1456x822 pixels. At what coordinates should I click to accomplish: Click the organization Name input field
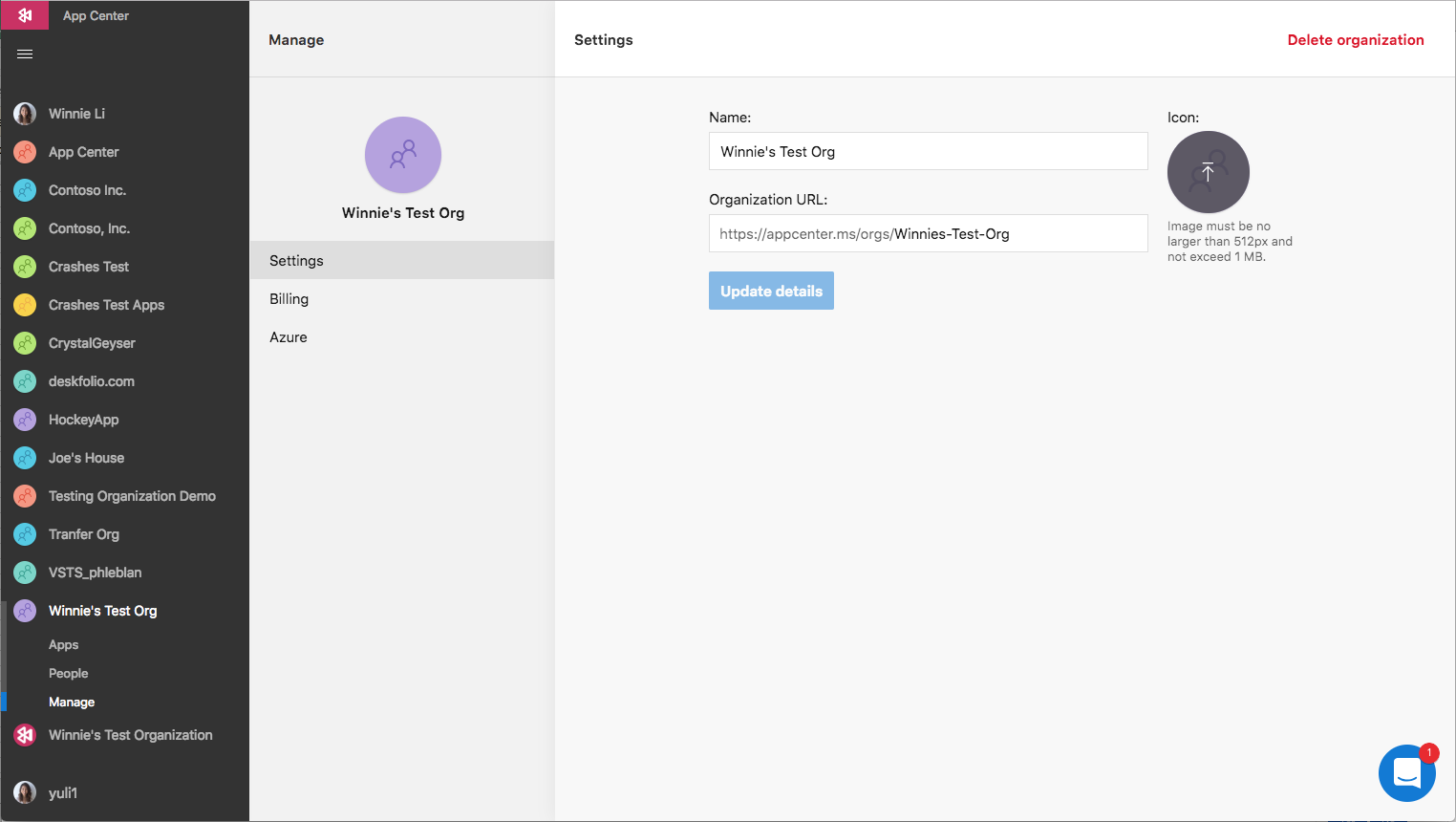(x=928, y=151)
